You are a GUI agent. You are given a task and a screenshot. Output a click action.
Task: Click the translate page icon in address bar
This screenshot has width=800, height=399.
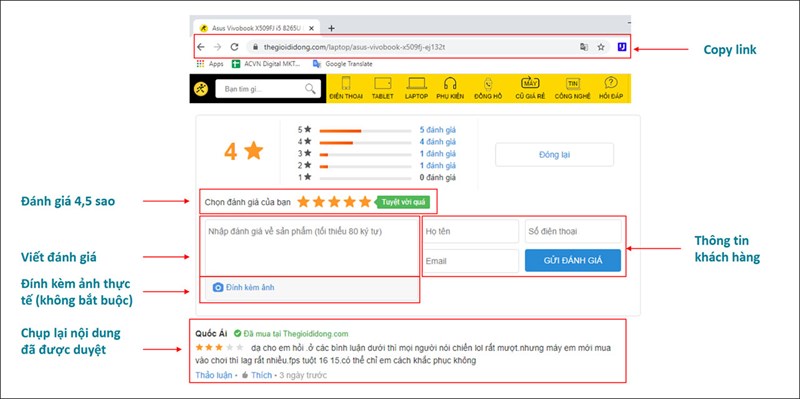(584, 47)
